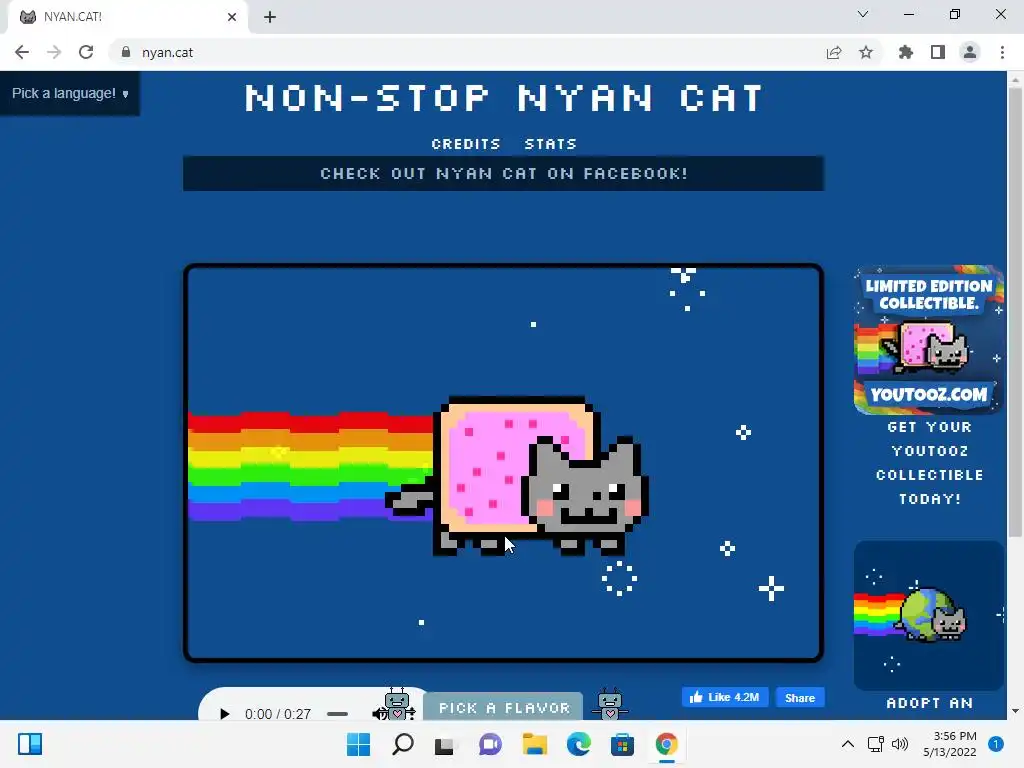Launch Microsoft Edge from the taskbar
Screen dimensions: 1024x768
pyautogui.click(x=579, y=744)
